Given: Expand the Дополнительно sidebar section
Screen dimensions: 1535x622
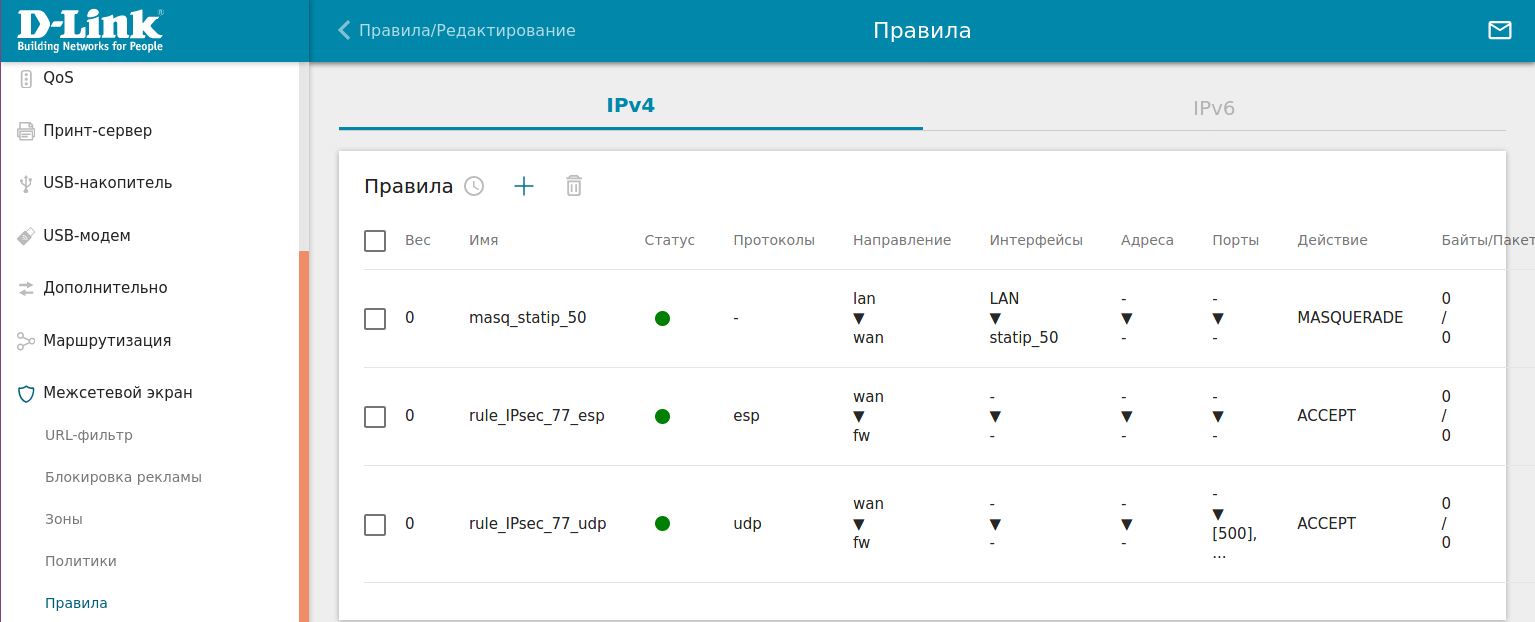Looking at the screenshot, I should point(105,288).
